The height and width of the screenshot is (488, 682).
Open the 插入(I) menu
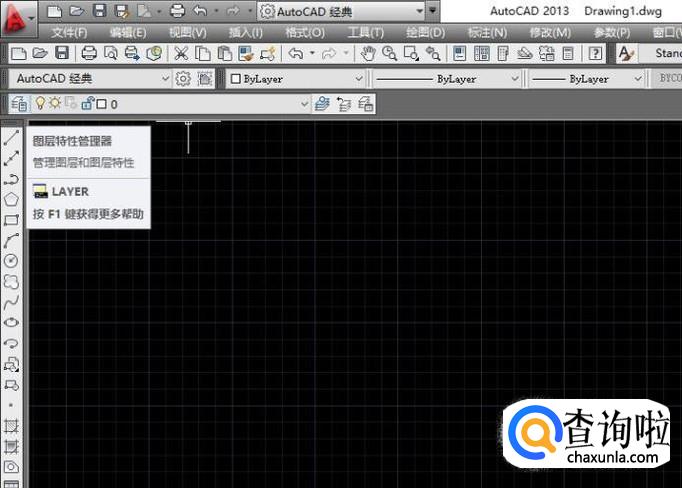[x=245, y=33]
